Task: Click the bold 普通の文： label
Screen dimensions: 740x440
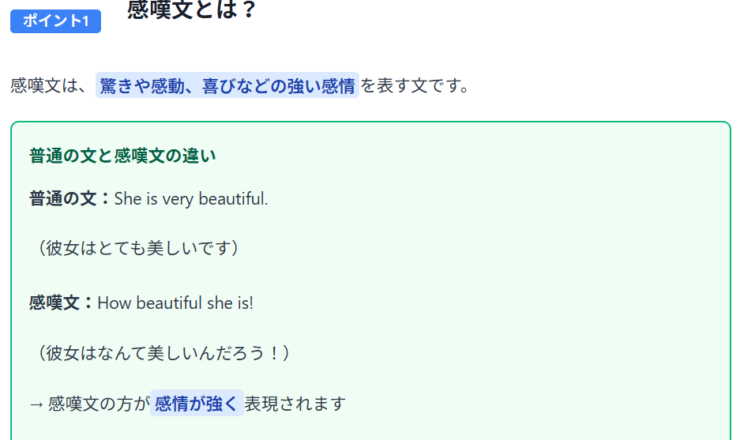Action: pyautogui.click(x=70, y=199)
